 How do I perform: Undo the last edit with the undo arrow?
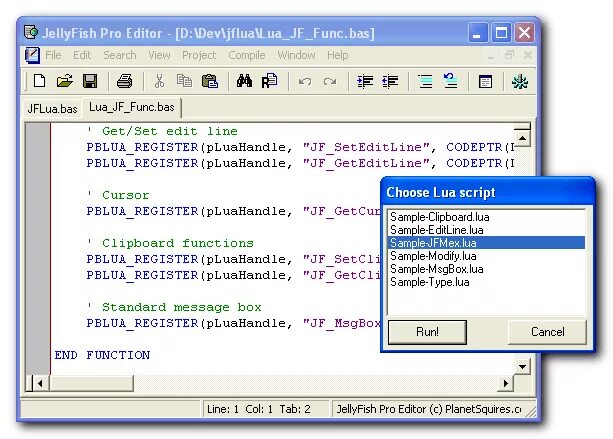tap(305, 82)
